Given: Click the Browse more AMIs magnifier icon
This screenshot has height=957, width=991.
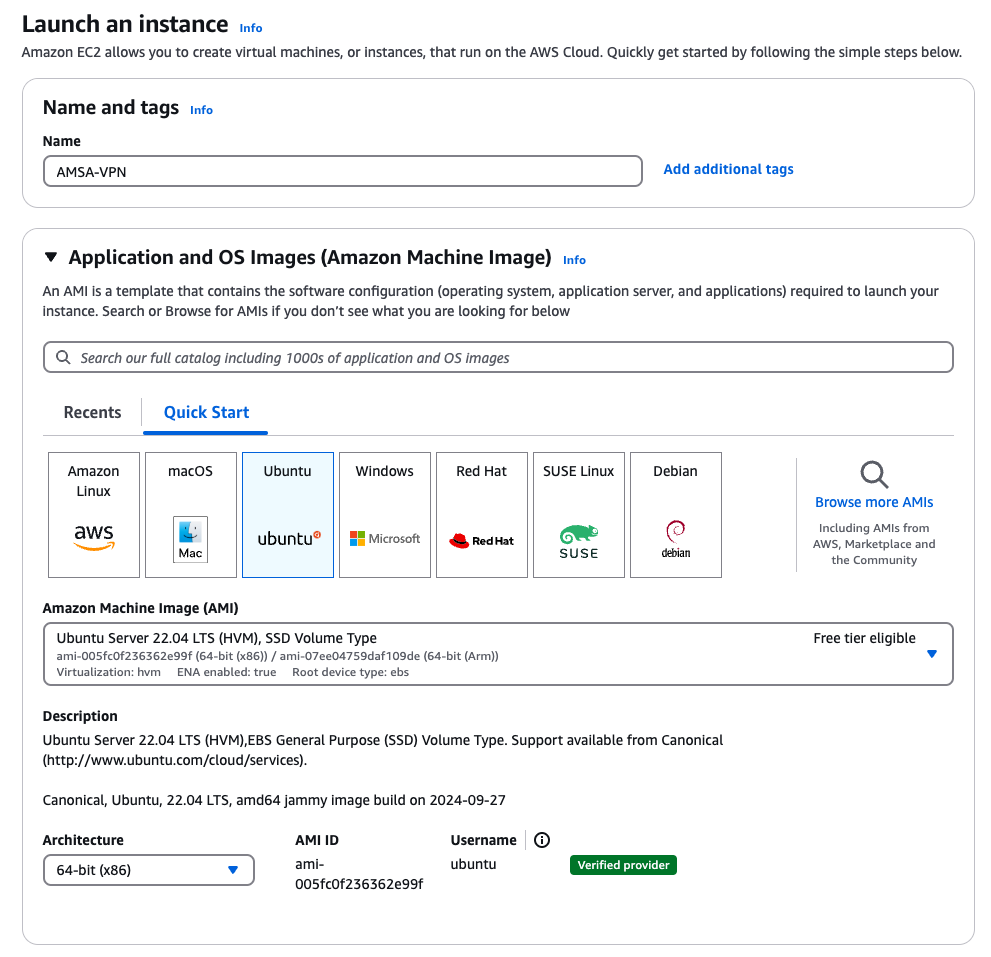Looking at the screenshot, I should pos(874,474).
